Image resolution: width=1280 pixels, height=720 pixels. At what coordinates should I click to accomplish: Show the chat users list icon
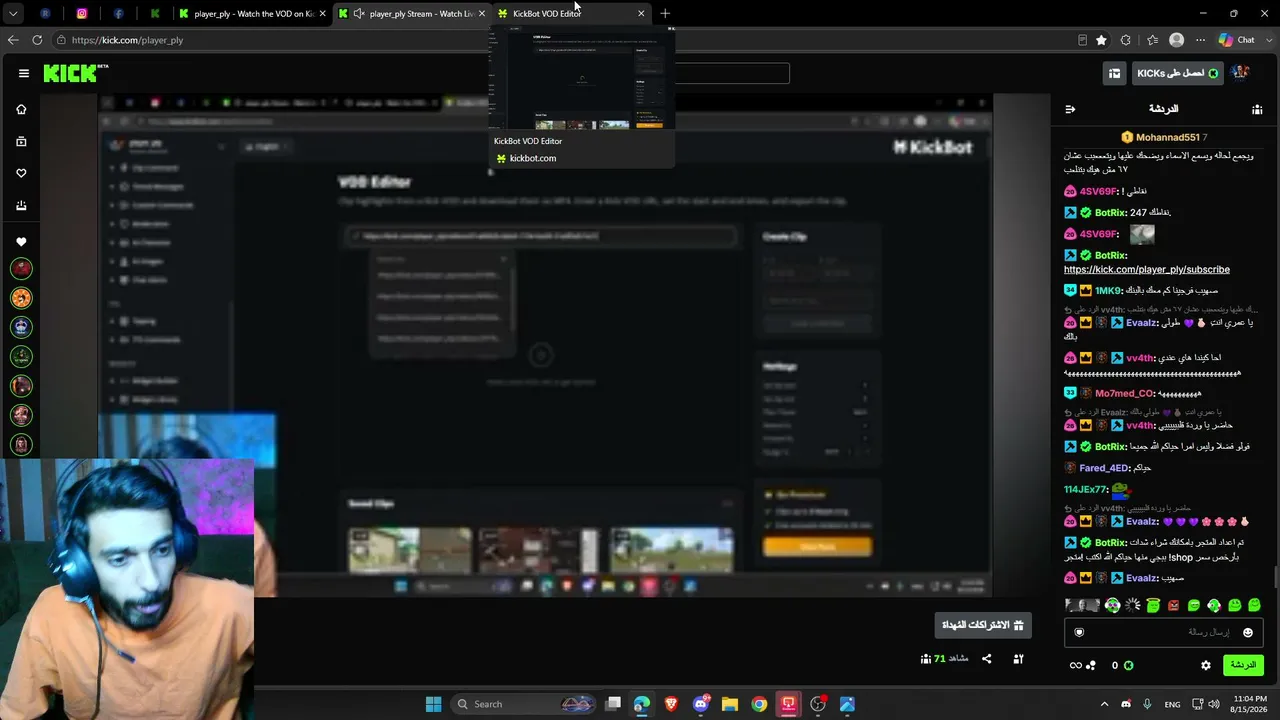pyautogui.click(x=1257, y=109)
